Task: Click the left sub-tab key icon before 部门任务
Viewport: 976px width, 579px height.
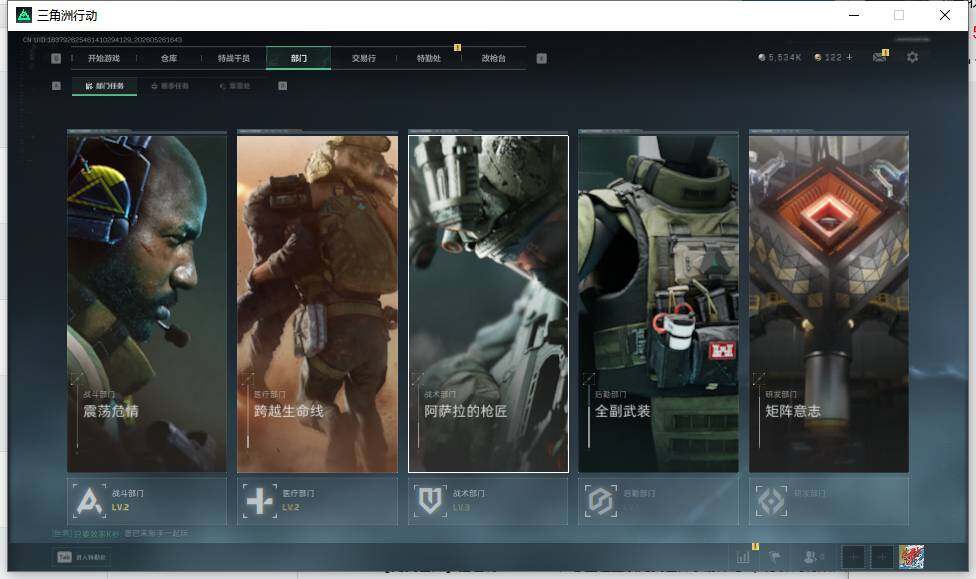Action: click(x=56, y=86)
